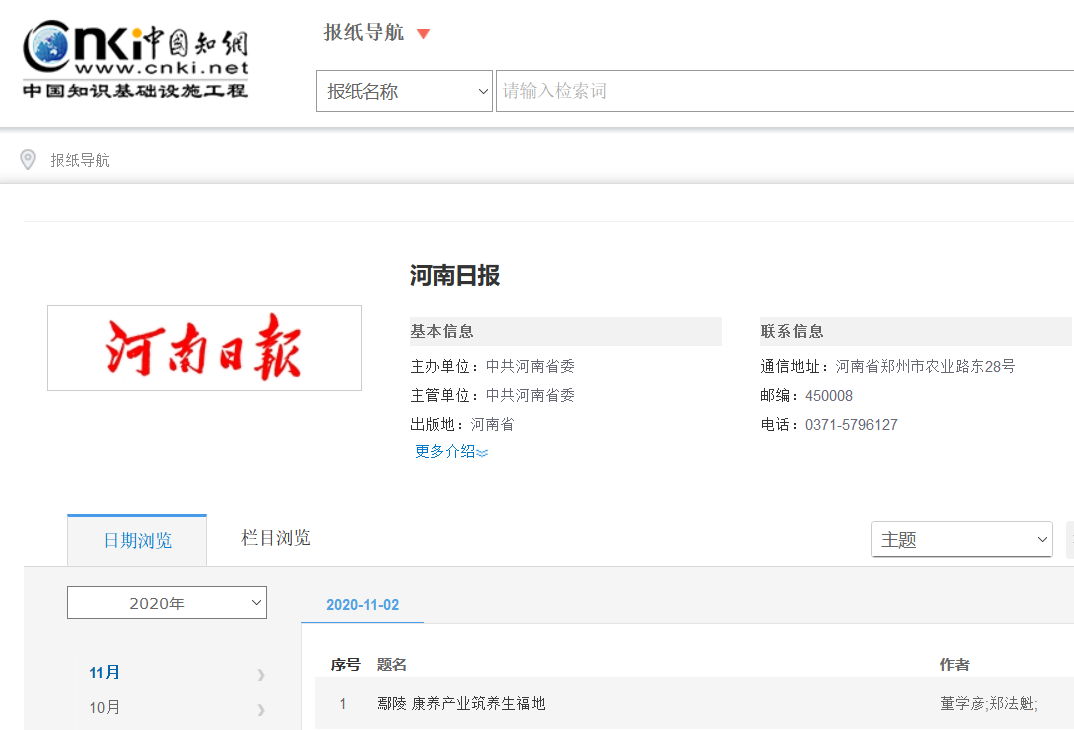
Task: Focus the 请输入检索词 search box
Action: pyautogui.click(x=785, y=91)
